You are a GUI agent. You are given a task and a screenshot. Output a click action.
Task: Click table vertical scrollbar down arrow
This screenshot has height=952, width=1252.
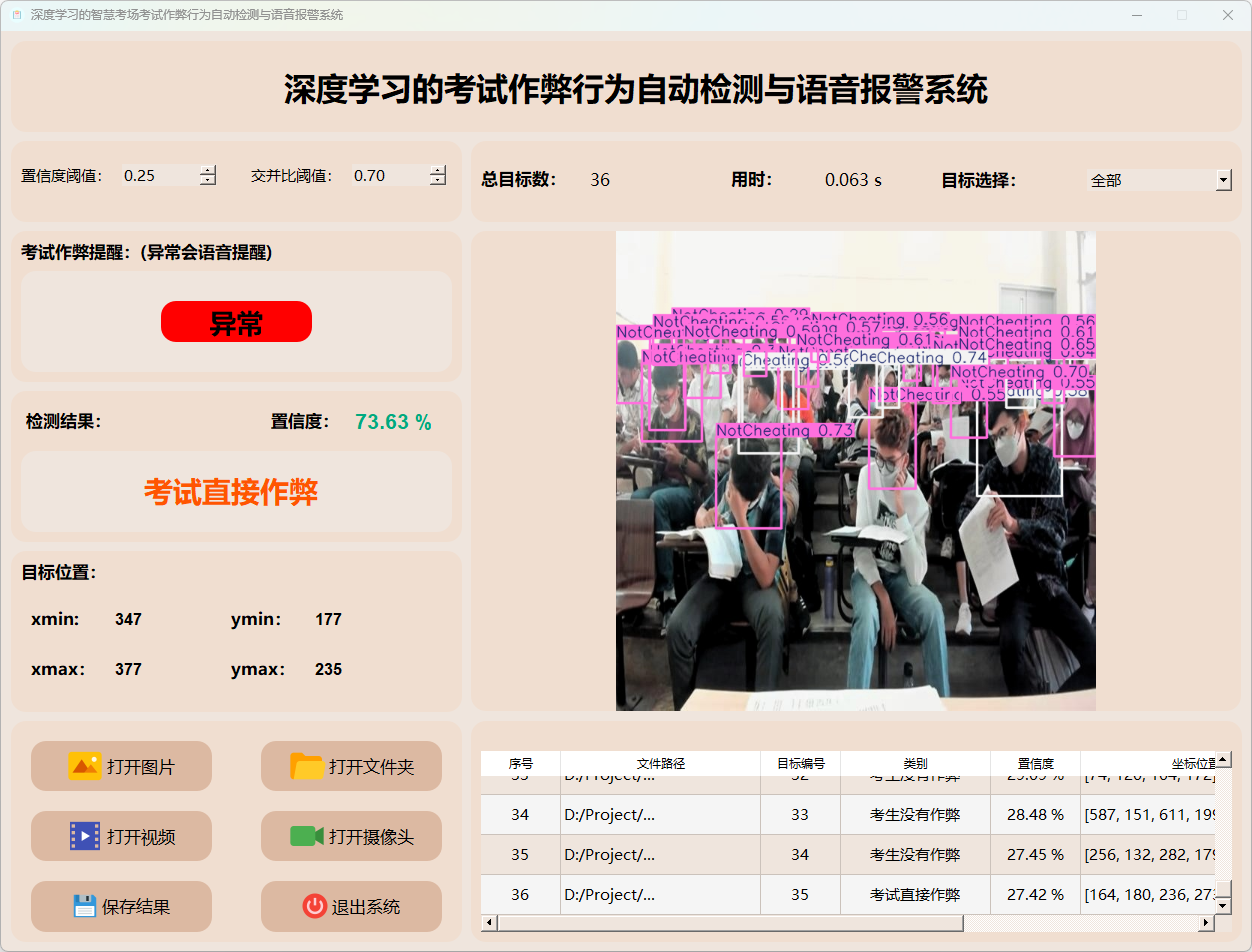(1223, 905)
